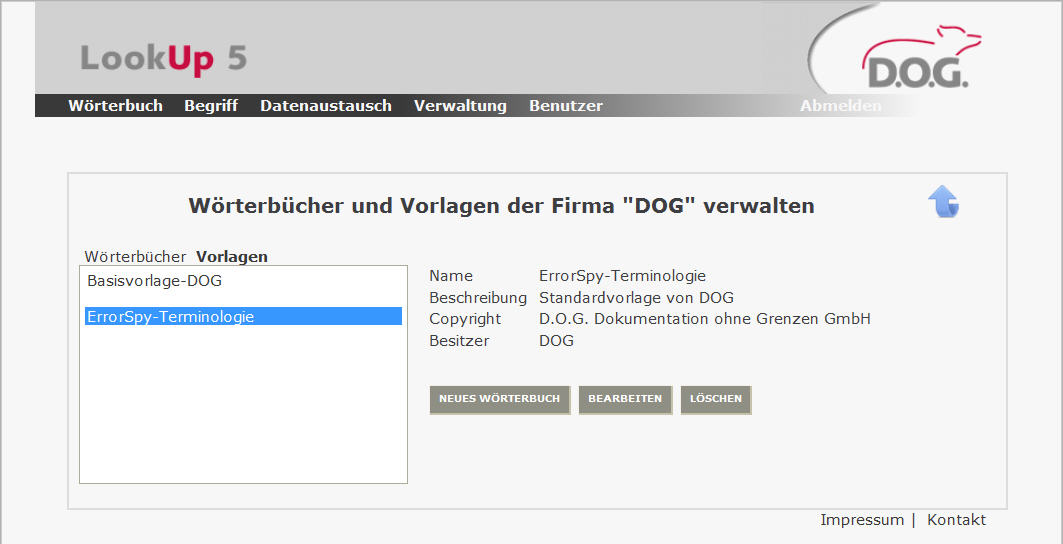Image resolution: width=1063 pixels, height=544 pixels.
Task: Click the LookUp 5 logo
Action: click(163, 58)
